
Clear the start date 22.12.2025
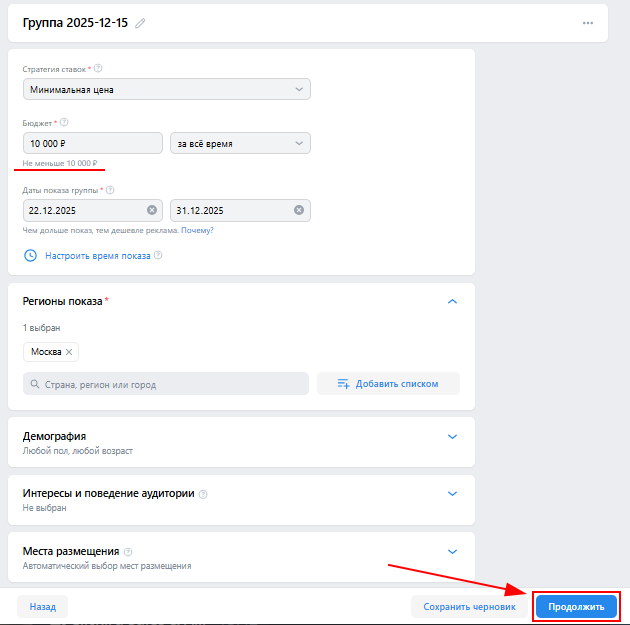click(x=152, y=210)
